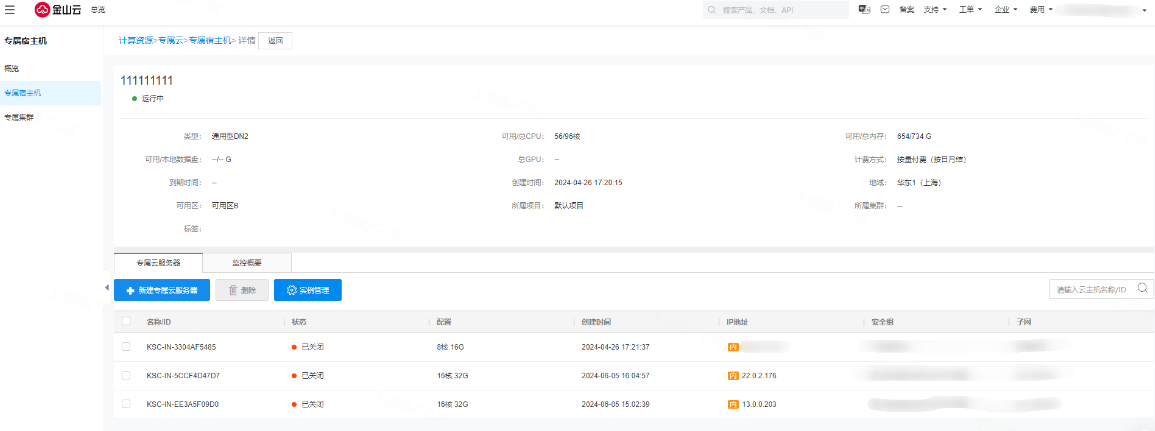
Task: Check the box for KSC-IN-3304AF5485
Action: pyautogui.click(x=126, y=347)
